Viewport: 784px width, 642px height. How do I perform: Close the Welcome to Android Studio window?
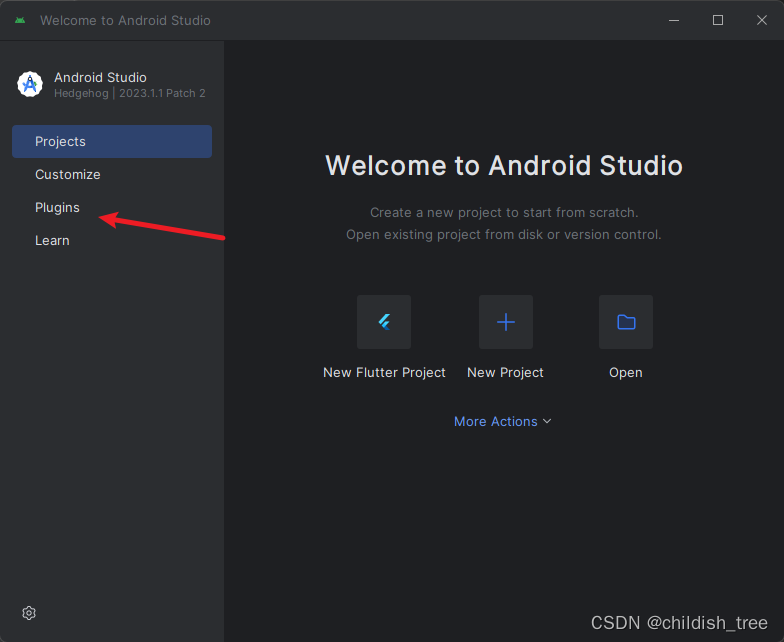(762, 20)
